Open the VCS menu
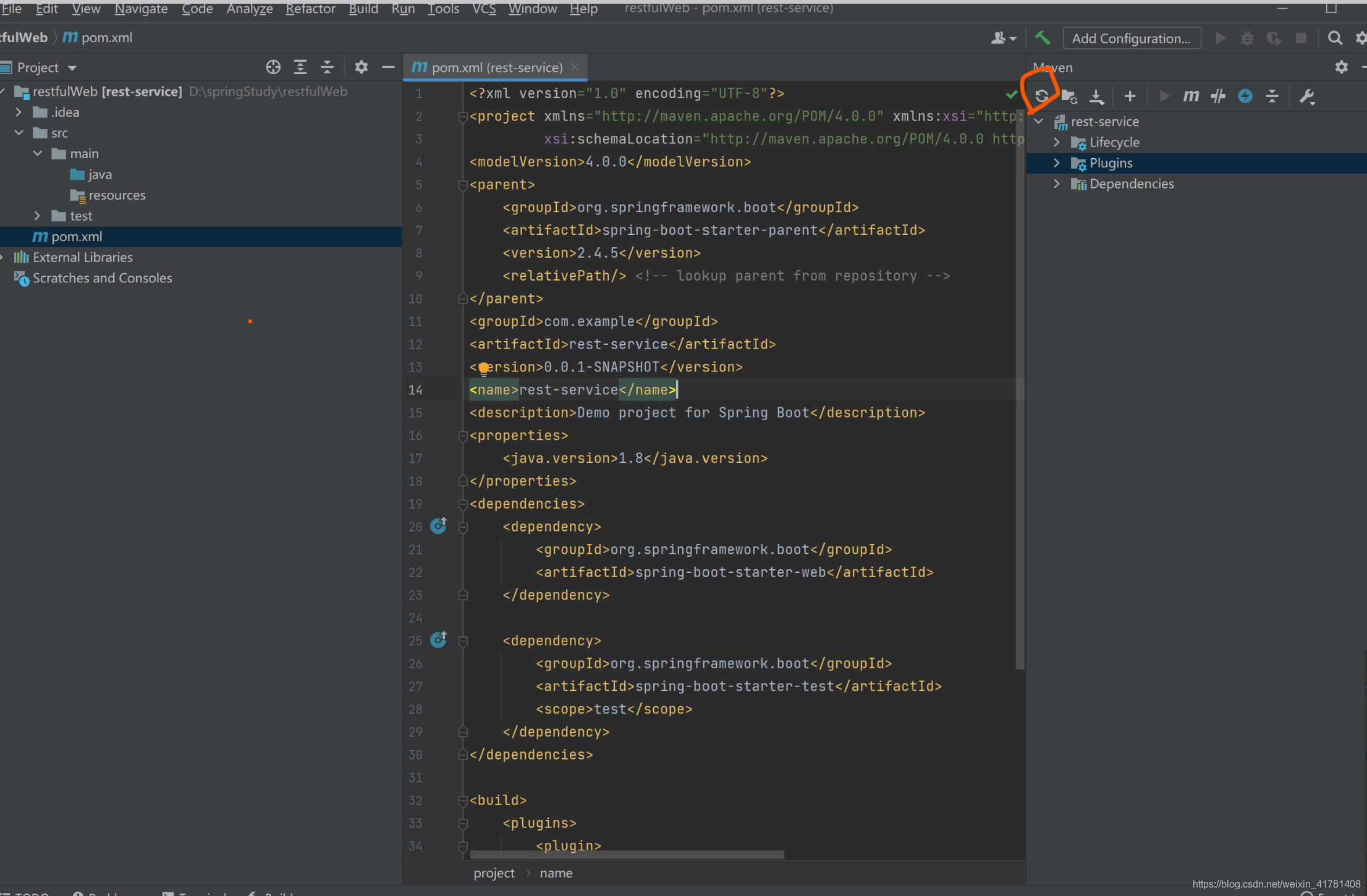Viewport: 1367px width, 896px height. tap(484, 9)
